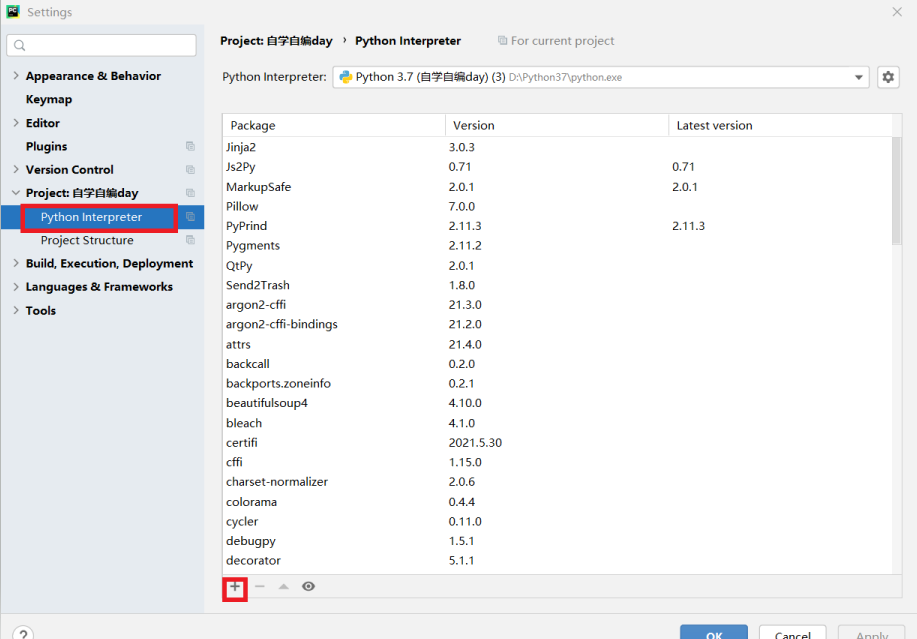Image resolution: width=917 pixels, height=639 pixels.
Task: Click the plus icon to install package
Action: pyautogui.click(x=235, y=587)
